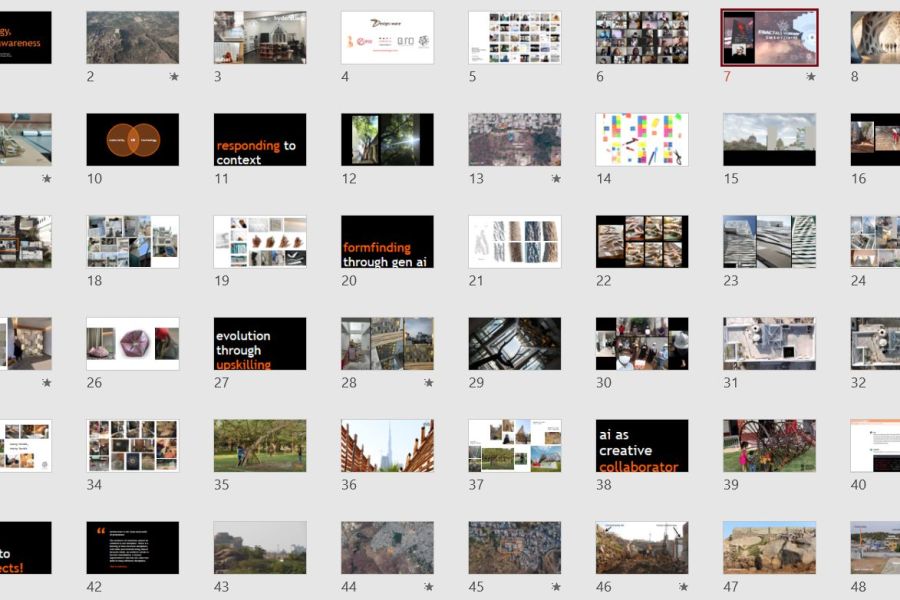Viewport: 900px width, 600px height.
Task: Select the 'evolution through upskilling' slide thumbnail
Action: (x=260, y=343)
